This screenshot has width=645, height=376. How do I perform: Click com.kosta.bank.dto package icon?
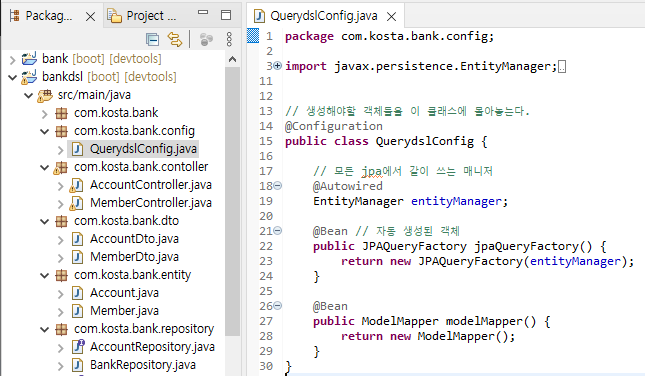point(61,221)
